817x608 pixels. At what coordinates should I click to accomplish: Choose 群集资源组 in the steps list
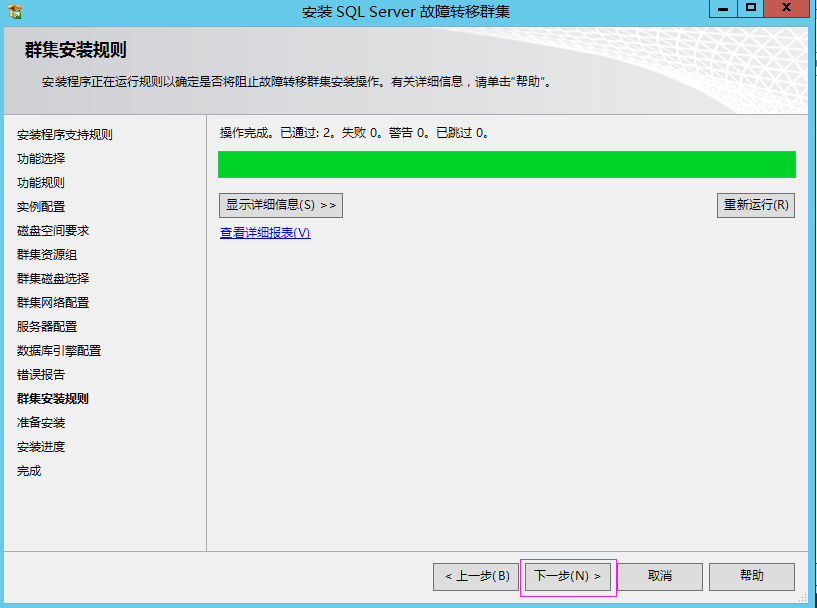[47, 255]
